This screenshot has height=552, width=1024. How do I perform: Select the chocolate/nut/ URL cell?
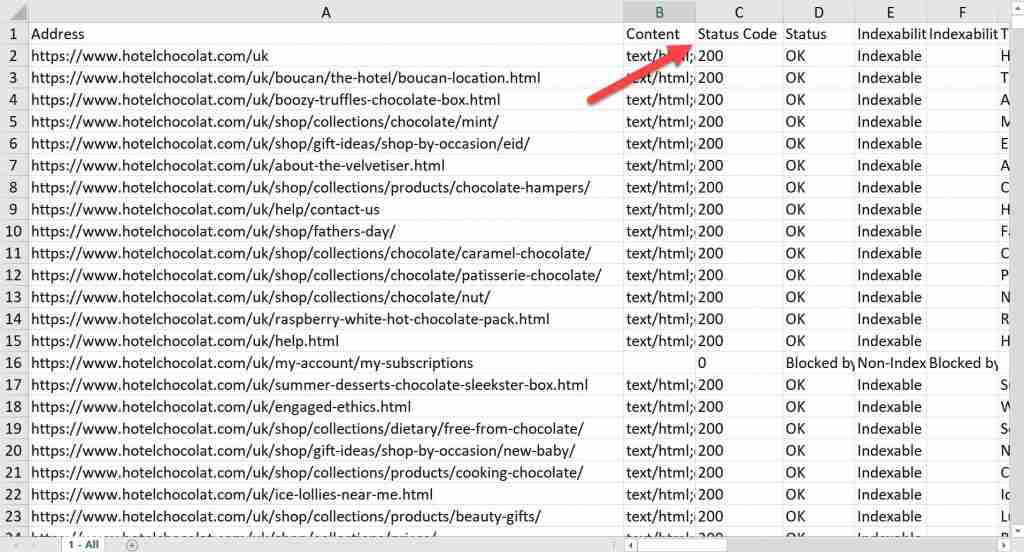[x=325, y=297]
